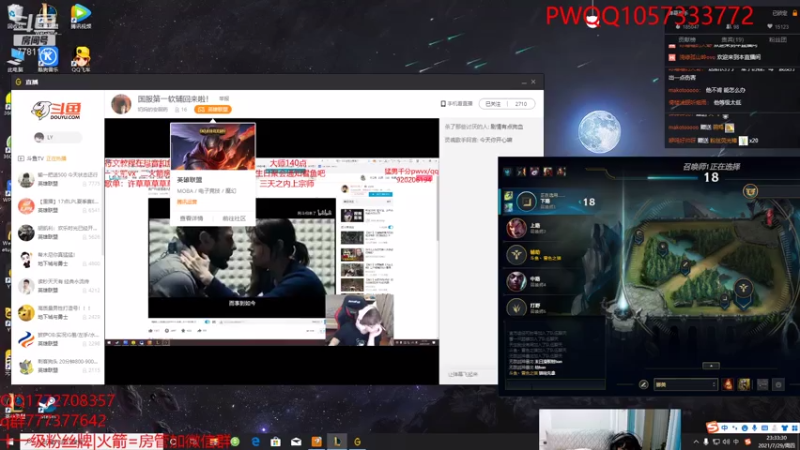Click the Sogou input method S icon
The height and width of the screenshot is (450, 800).
(x=712, y=427)
